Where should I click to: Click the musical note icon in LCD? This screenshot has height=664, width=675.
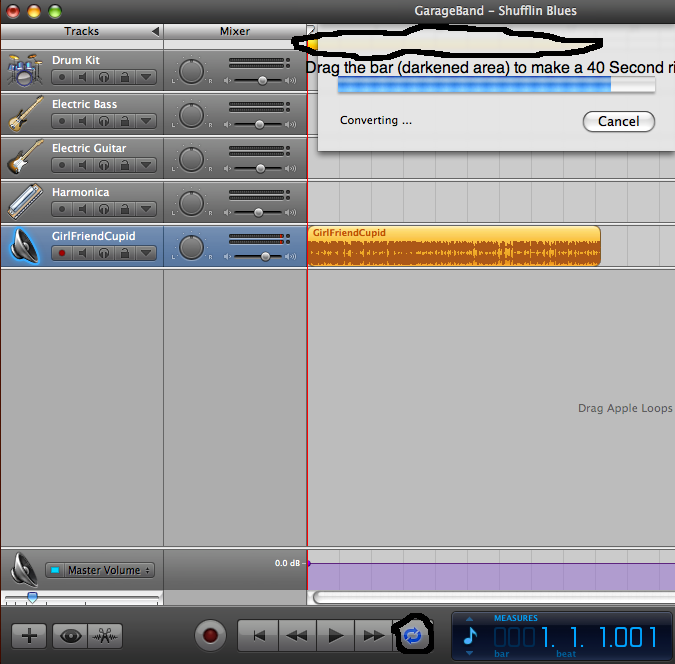(x=471, y=636)
